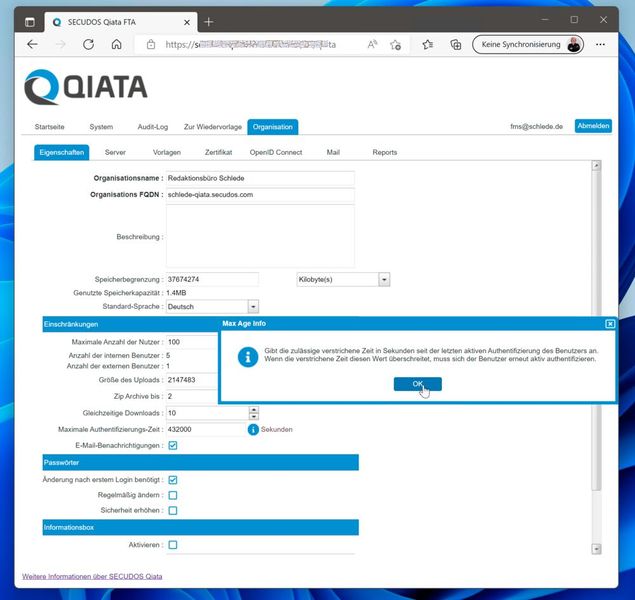Click the Organisations FQDN input field
The width and height of the screenshot is (635, 600).
coord(260,195)
